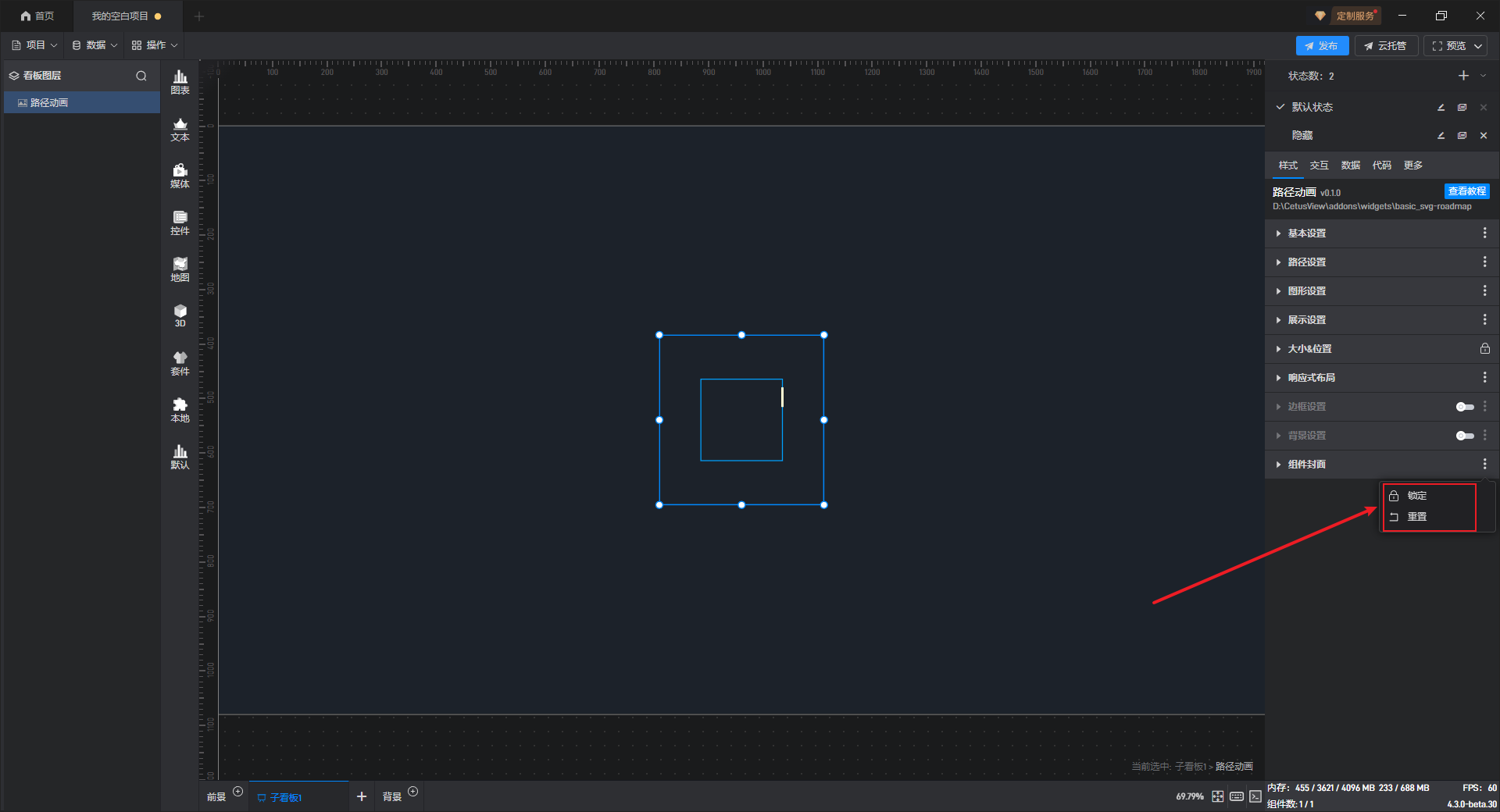Image resolution: width=1500 pixels, height=812 pixels.
Task: Click the 云托管 cloud hosting button
Action: pyautogui.click(x=1386, y=46)
